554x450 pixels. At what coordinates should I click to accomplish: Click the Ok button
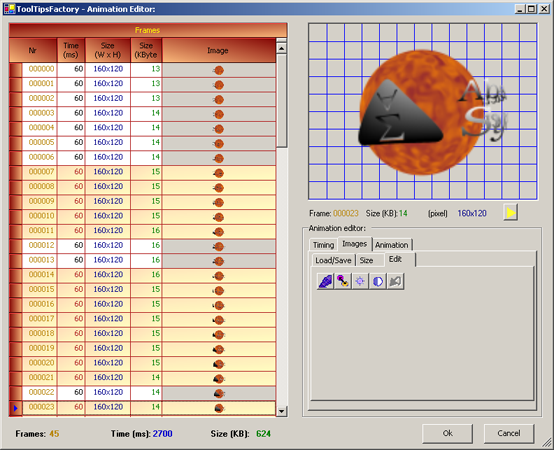coord(447,433)
